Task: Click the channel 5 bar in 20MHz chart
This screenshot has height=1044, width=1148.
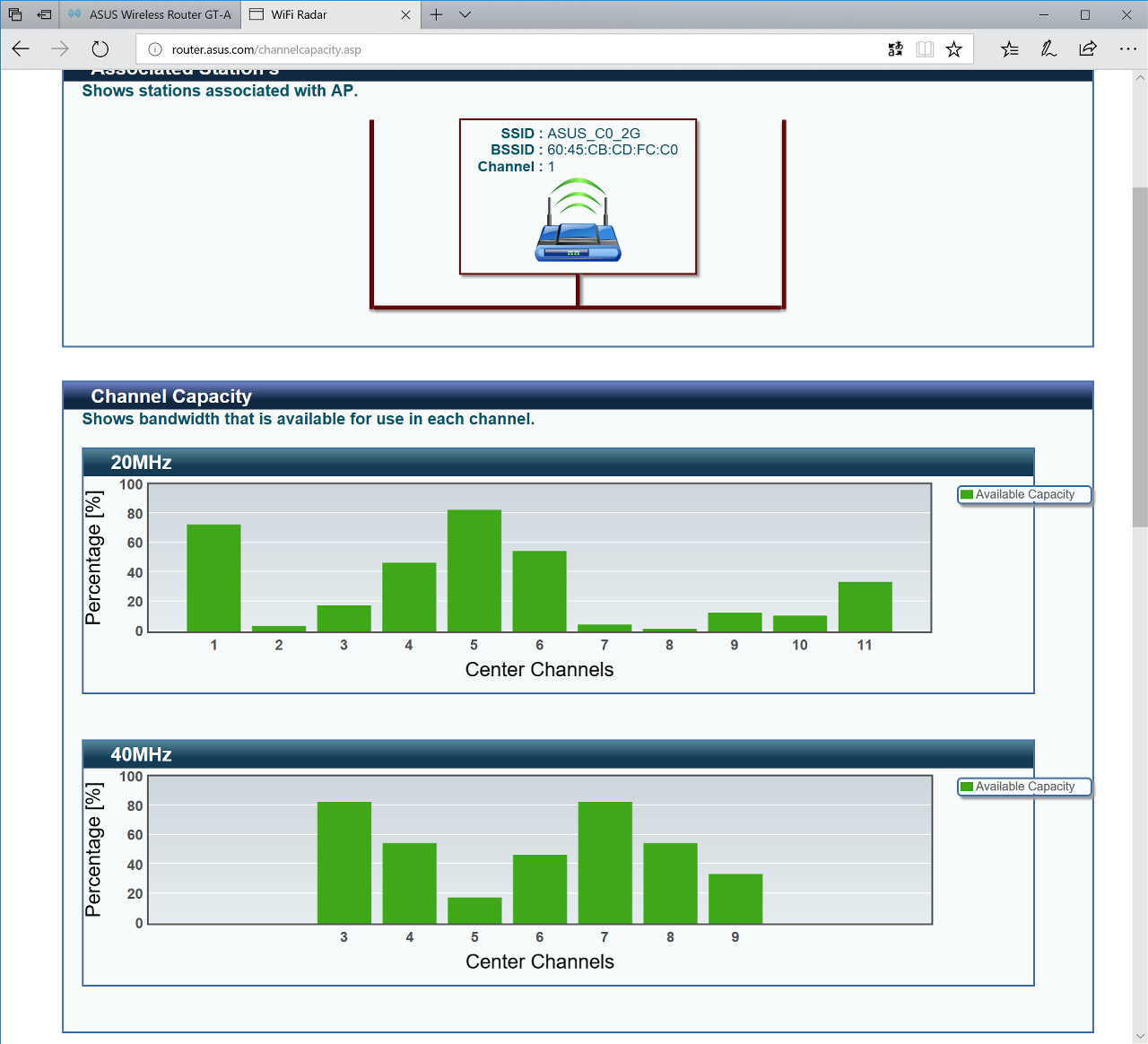Action: [474, 570]
